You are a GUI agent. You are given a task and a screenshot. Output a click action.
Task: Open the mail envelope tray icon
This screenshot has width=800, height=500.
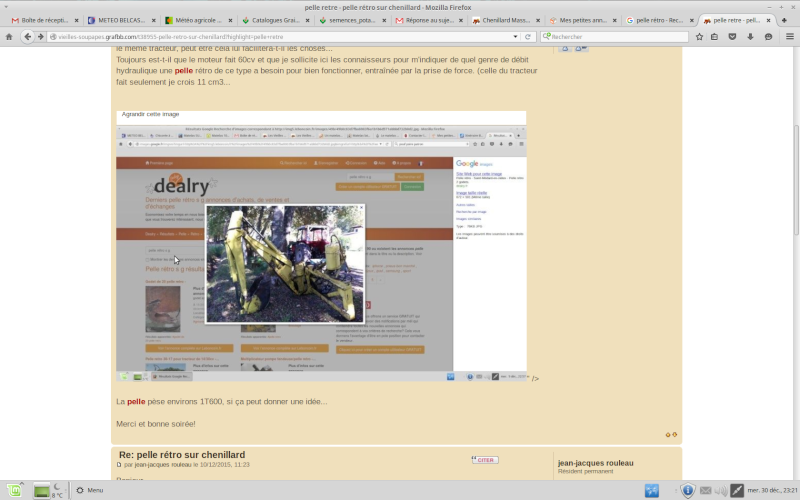pos(706,490)
